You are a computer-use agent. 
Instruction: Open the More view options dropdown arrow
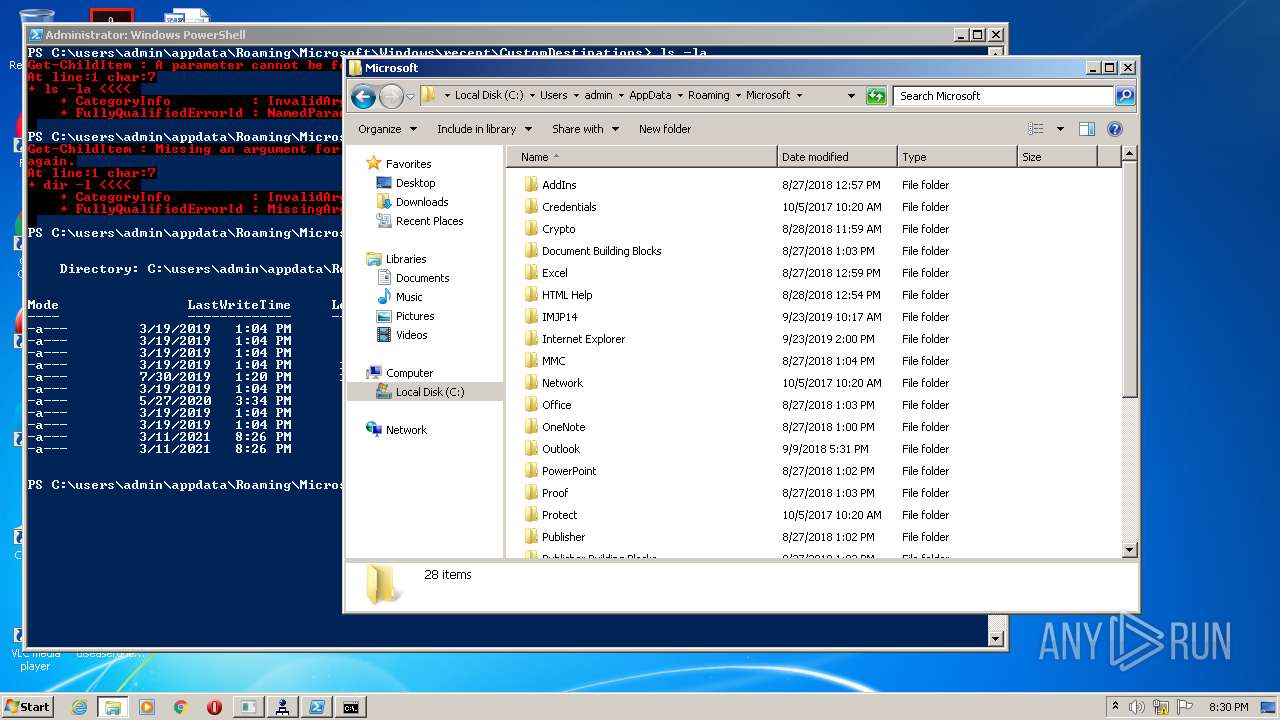click(x=1060, y=129)
